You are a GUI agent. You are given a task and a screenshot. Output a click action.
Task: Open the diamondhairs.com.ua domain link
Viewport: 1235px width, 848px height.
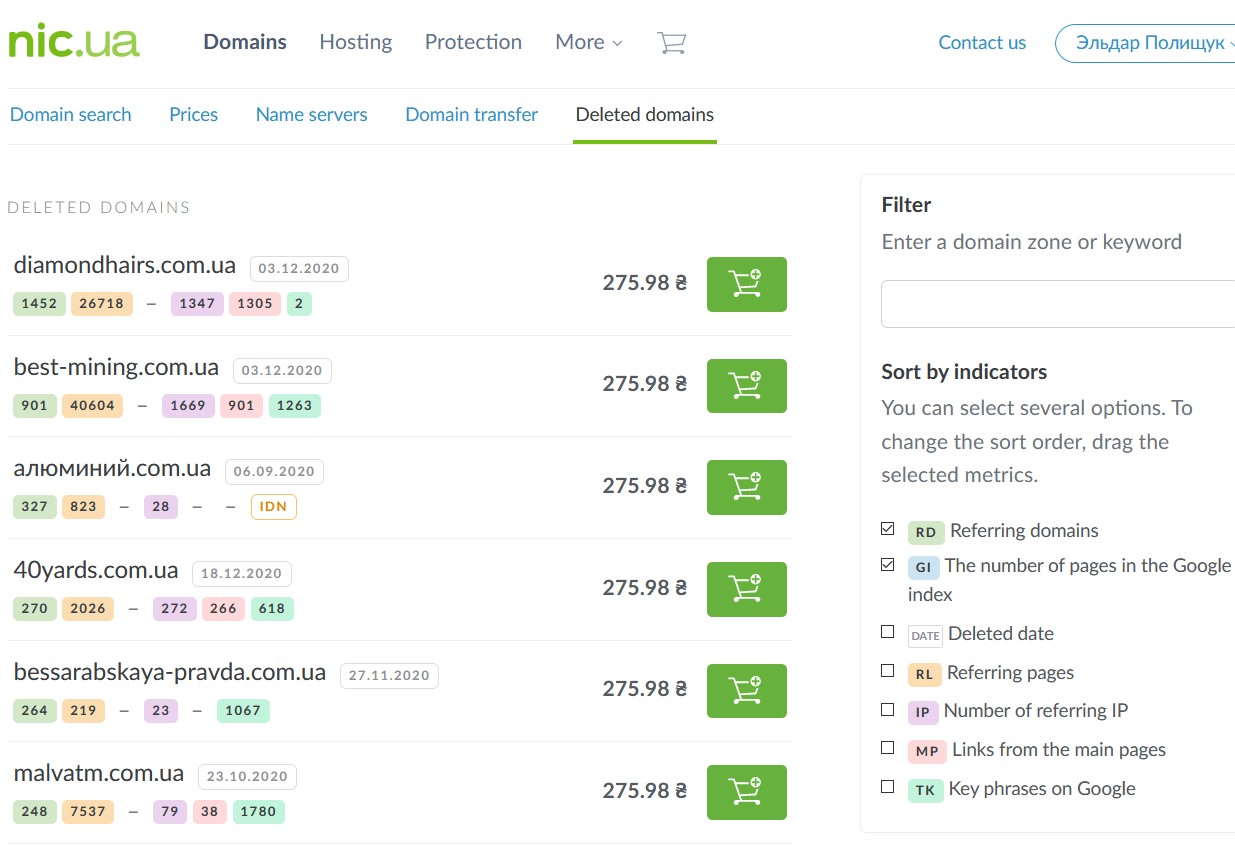point(125,266)
